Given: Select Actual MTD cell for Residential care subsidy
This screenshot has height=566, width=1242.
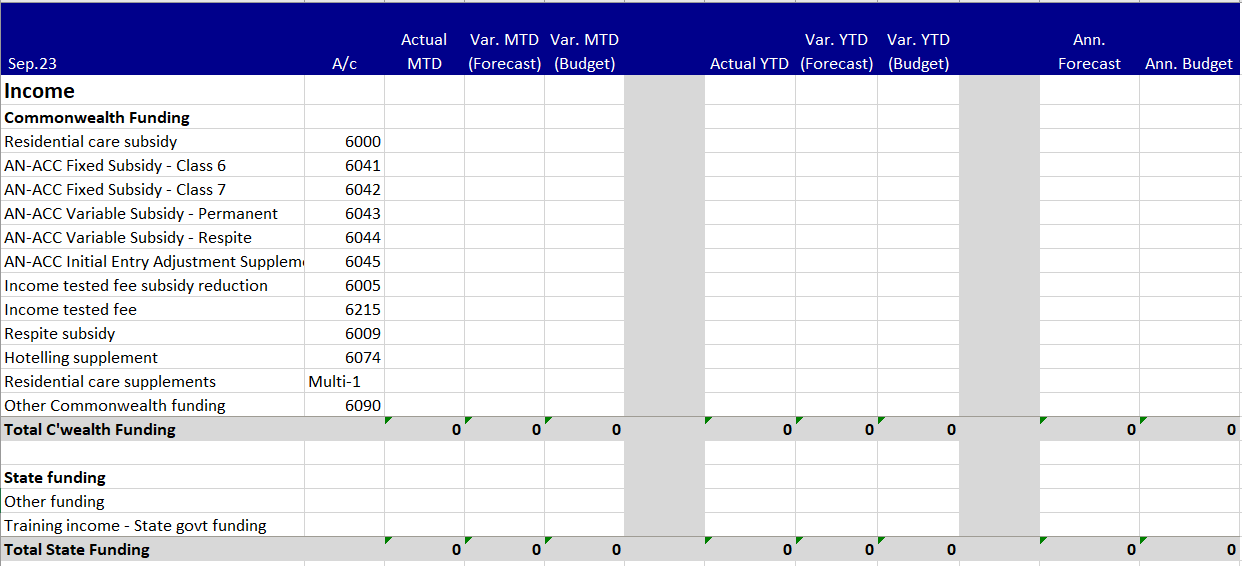Looking at the screenshot, I should (424, 141).
